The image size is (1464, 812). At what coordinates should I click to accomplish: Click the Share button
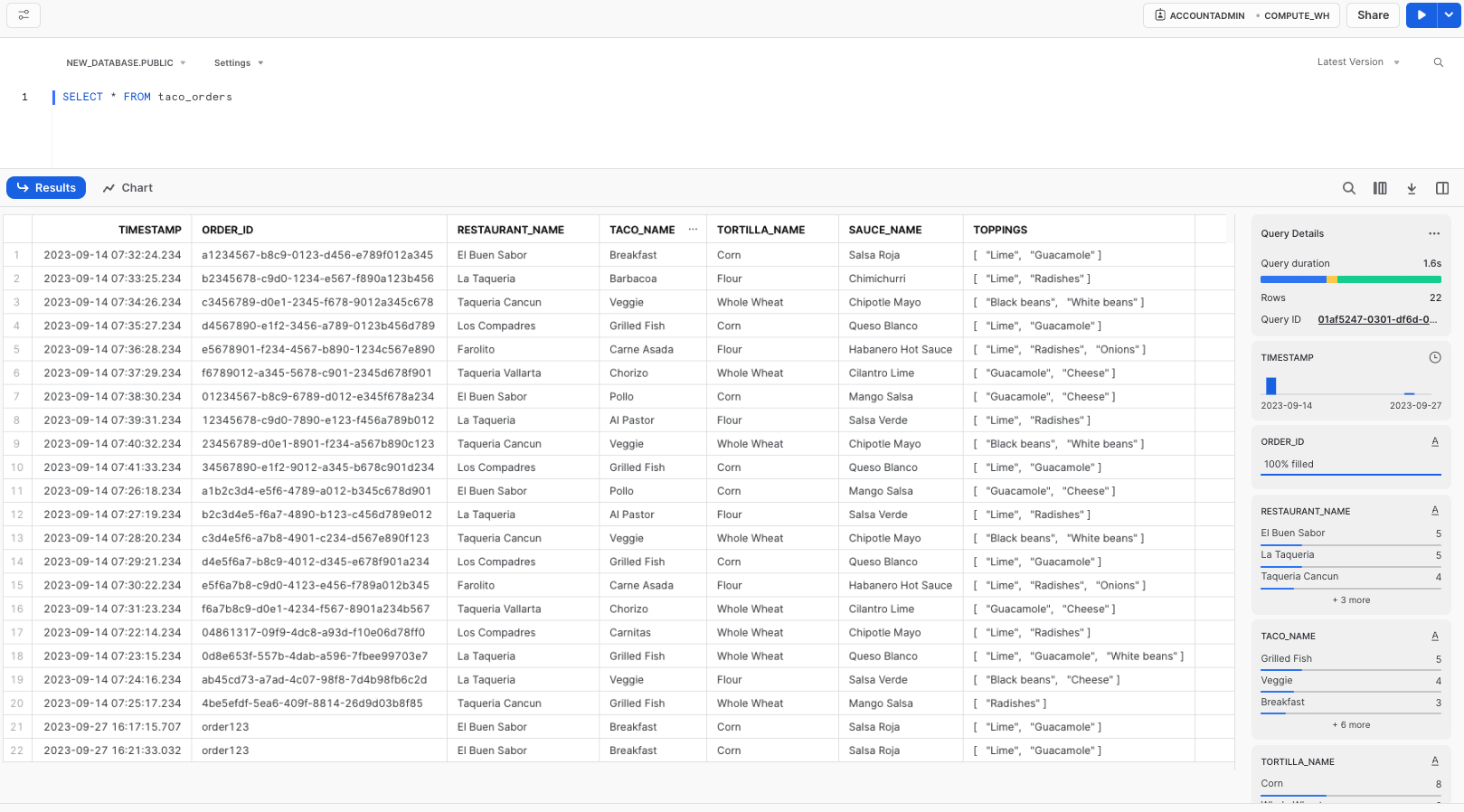pyautogui.click(x=1373, y=15)
